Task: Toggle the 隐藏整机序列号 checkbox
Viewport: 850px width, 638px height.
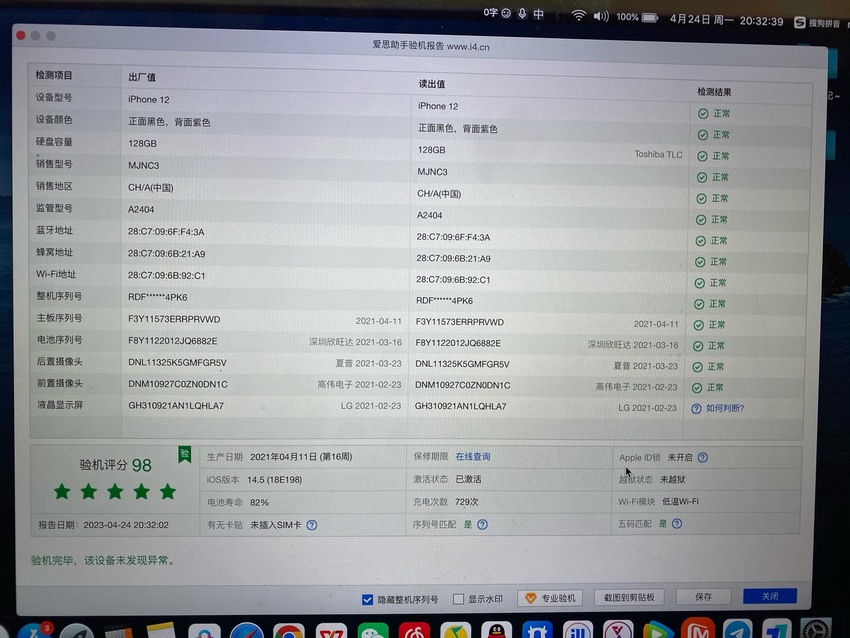Action: click(367, 600)
